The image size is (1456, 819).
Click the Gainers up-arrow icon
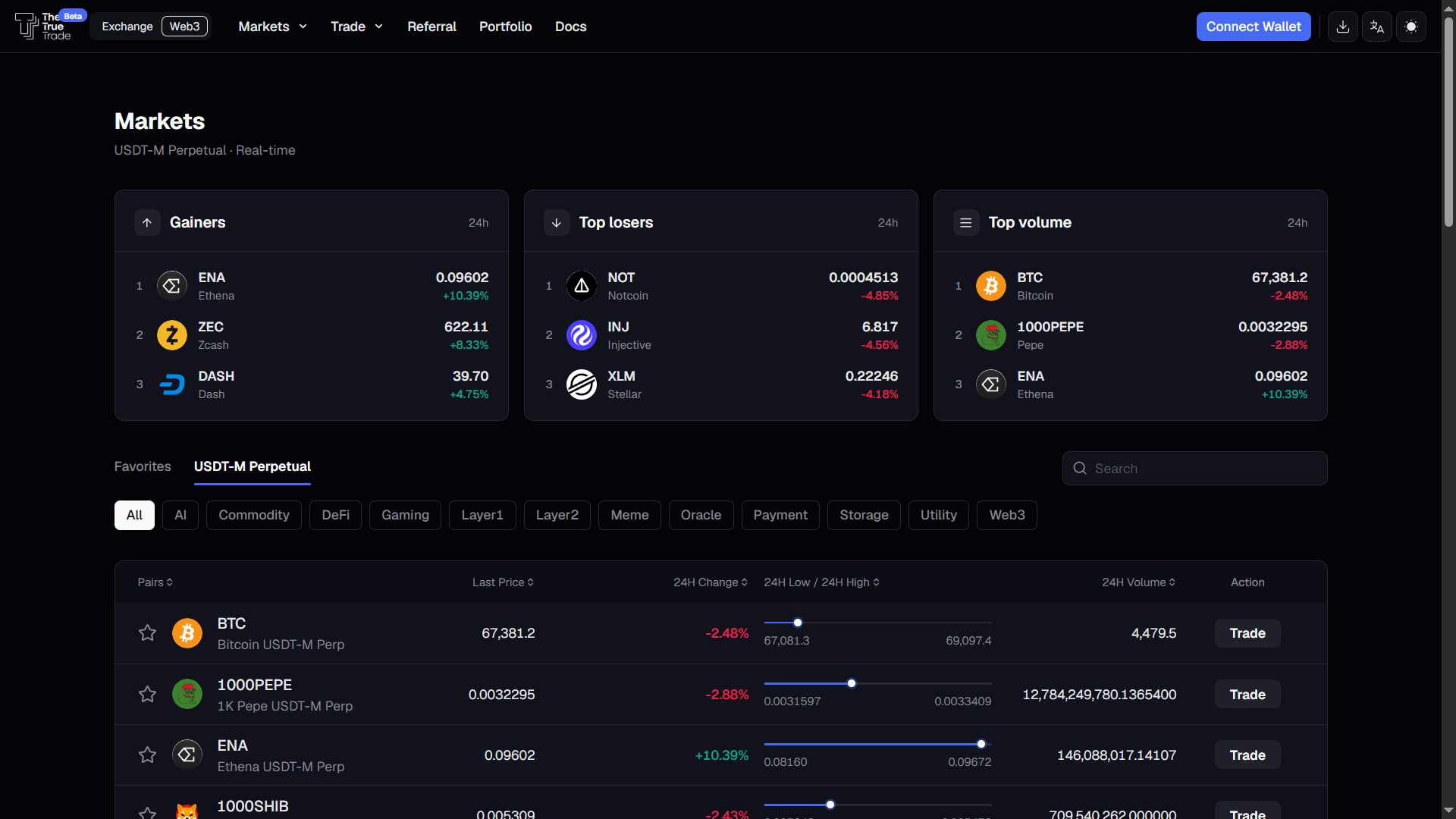pyautogui.click(x=147, y=222)
